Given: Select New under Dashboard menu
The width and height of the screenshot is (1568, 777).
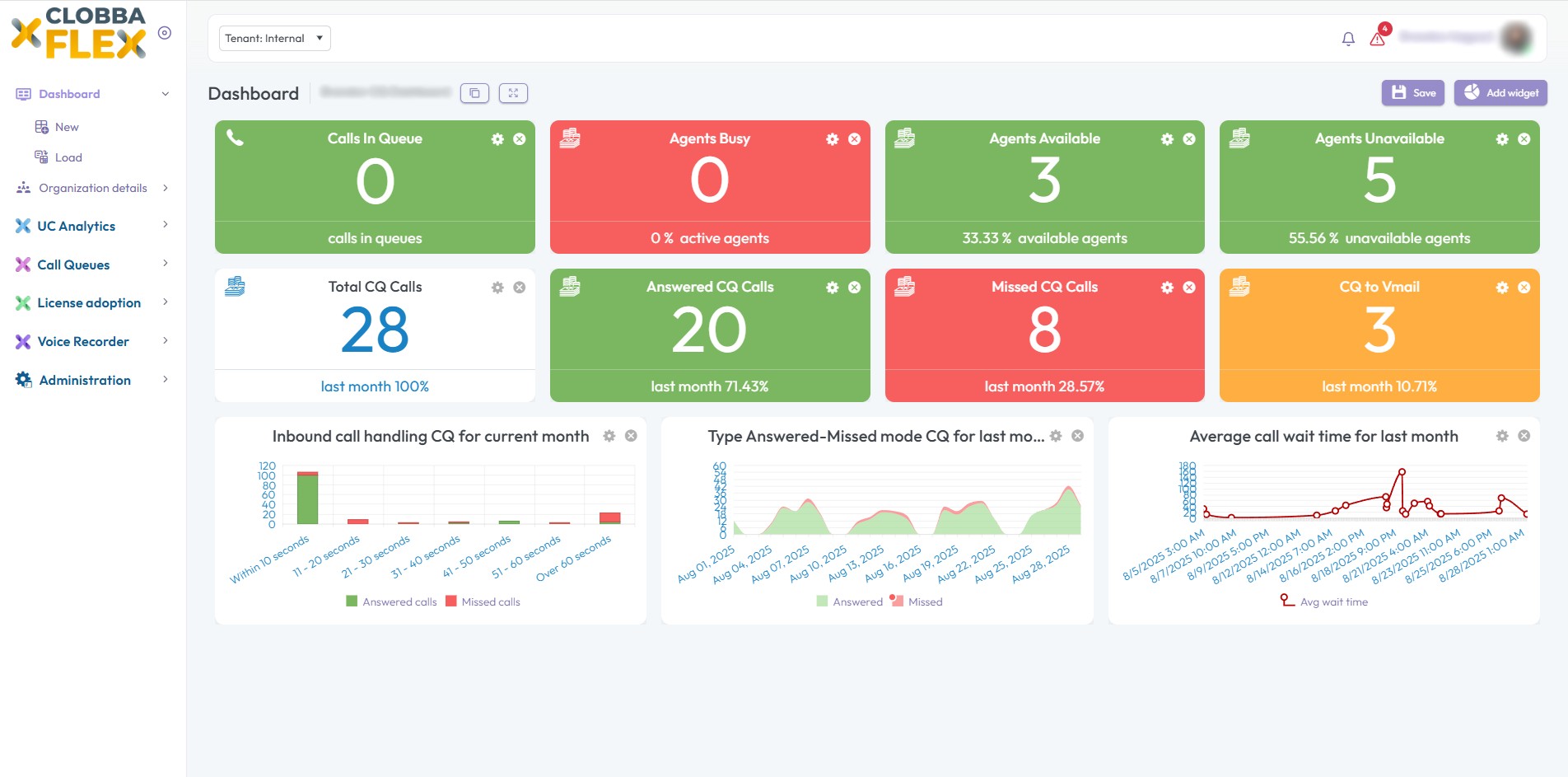Looking at the screenshot, I should [66, 127].
